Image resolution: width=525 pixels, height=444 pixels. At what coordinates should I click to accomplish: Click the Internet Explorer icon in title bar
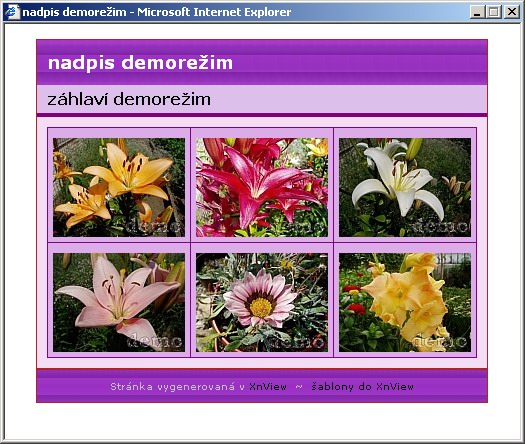tap(13, 12)
